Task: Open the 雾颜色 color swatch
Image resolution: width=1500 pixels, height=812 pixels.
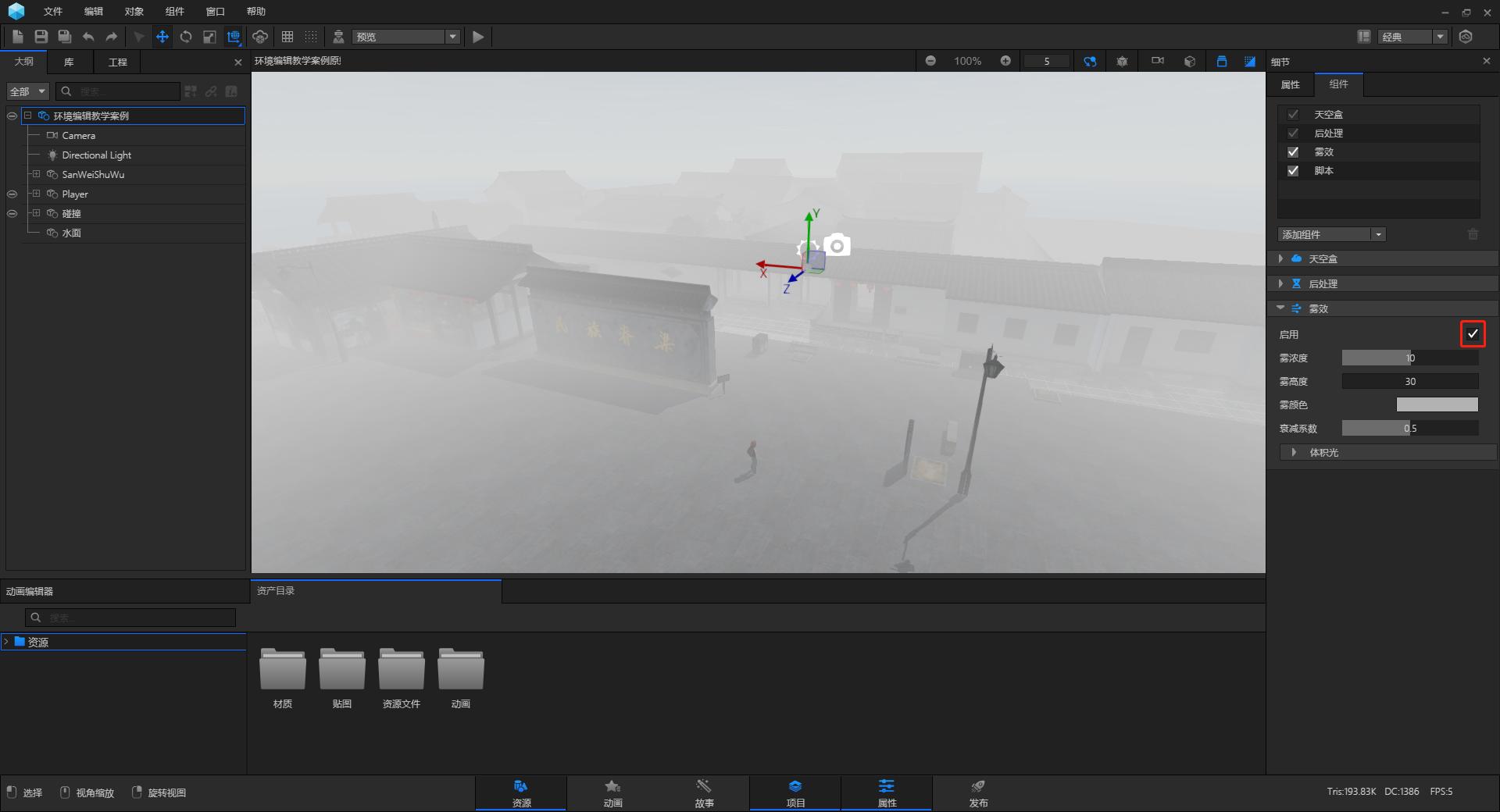Action: point(1437,404)
